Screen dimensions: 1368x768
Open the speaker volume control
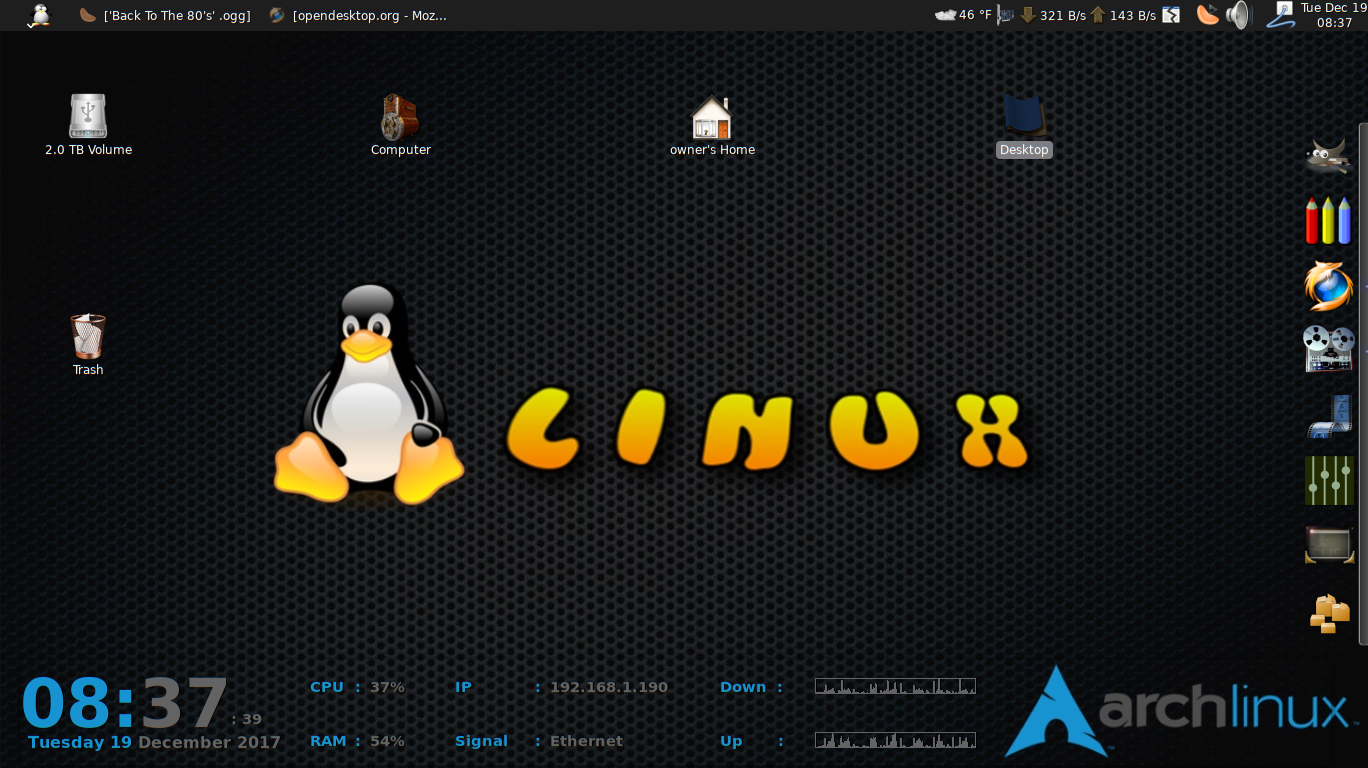[x=1238, y=15]
